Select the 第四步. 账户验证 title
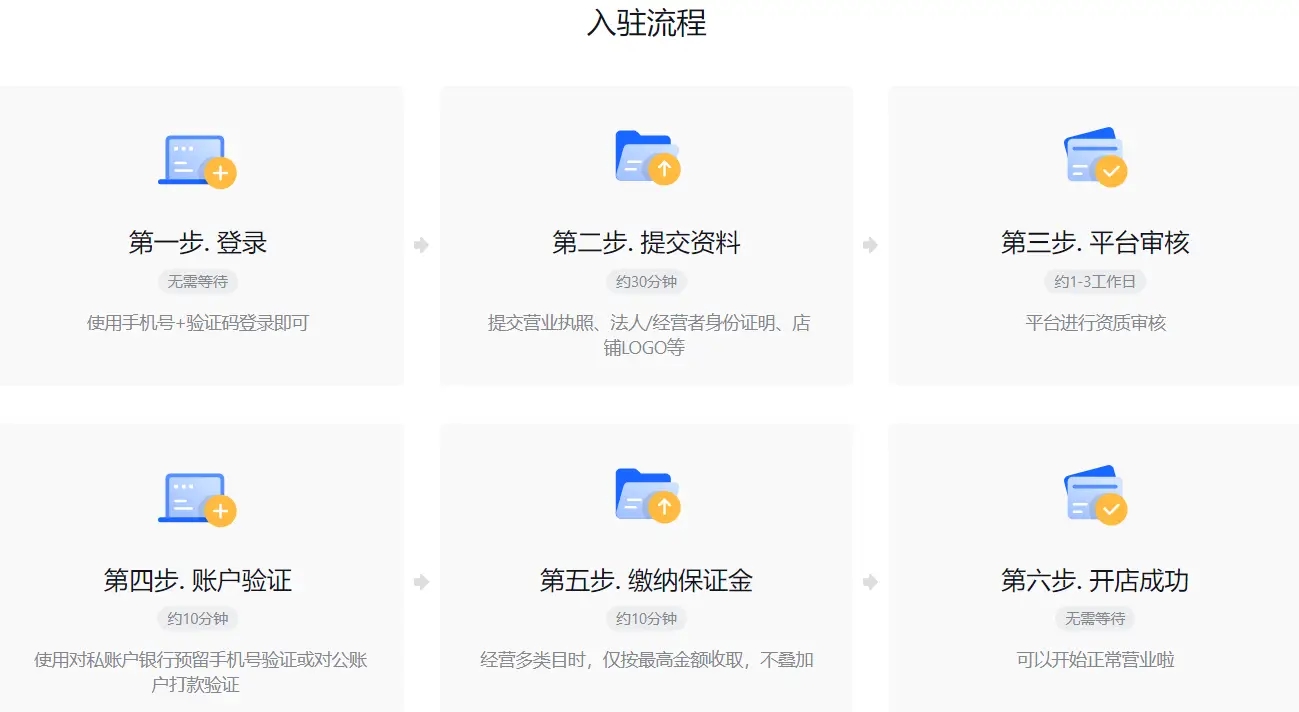The width and height of the screenshot is (1299, 712). (x=198, y=580)
